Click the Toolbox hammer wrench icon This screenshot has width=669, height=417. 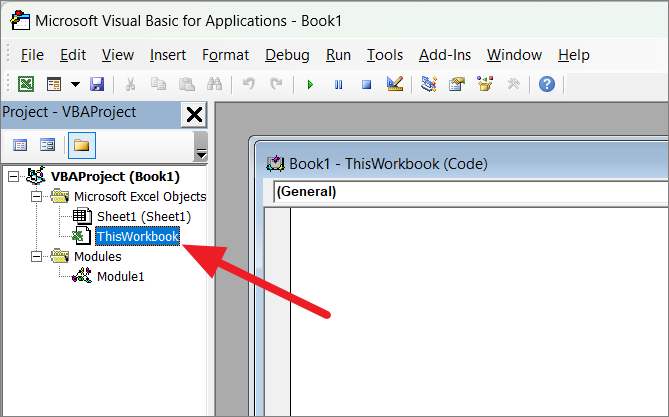513,84
